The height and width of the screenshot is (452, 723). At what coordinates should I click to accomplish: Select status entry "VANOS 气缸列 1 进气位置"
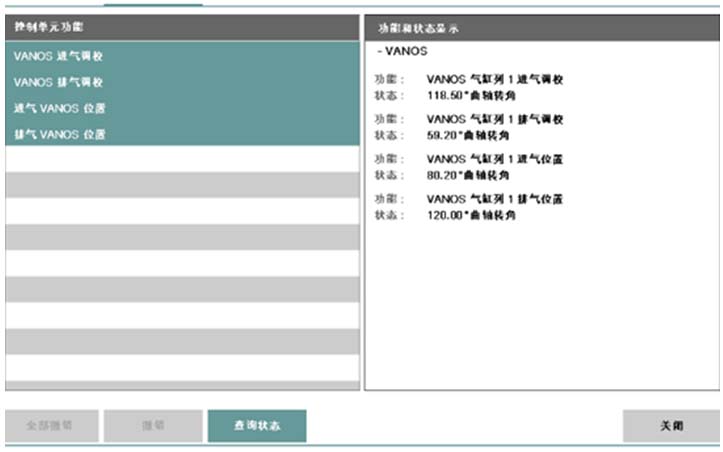click(x=494, y=159)
